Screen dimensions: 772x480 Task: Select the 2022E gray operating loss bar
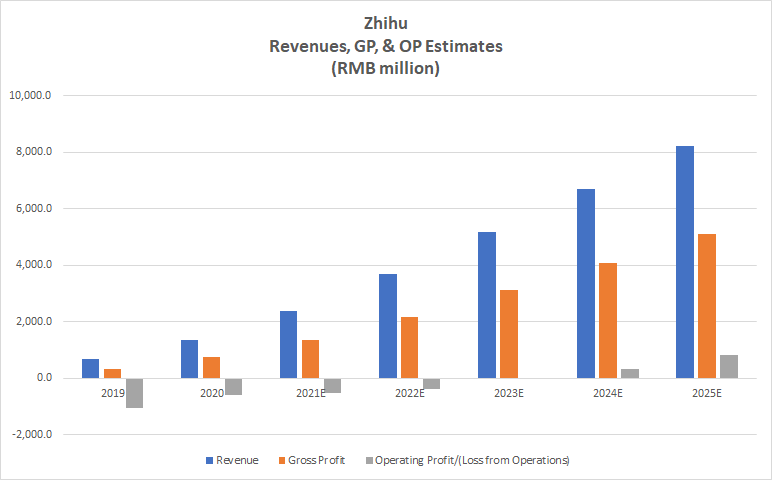pyautogui.click(x=432, y=384)
